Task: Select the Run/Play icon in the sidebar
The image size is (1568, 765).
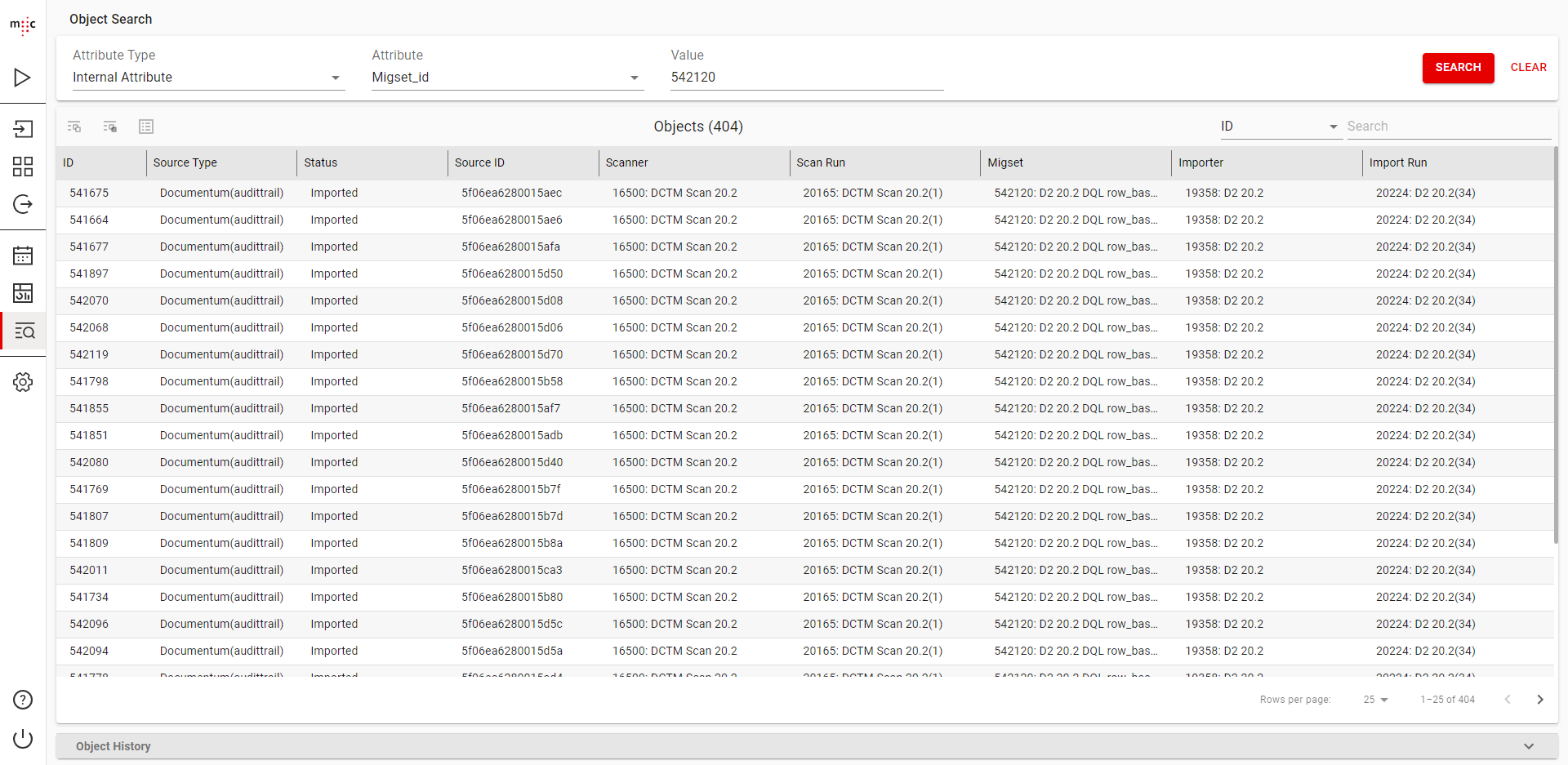Action: [x=22, y=78]
